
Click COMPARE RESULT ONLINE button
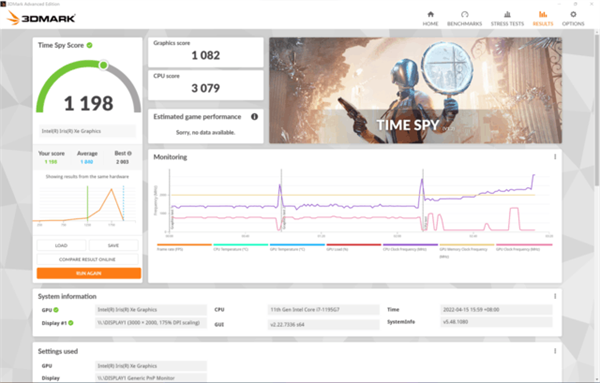[x=87, y=259]
